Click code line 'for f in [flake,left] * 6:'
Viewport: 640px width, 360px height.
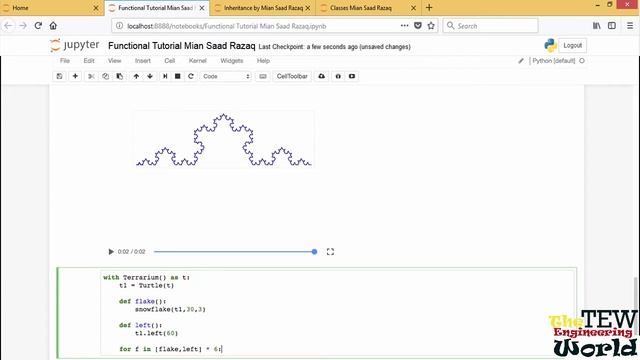(171, 349)
